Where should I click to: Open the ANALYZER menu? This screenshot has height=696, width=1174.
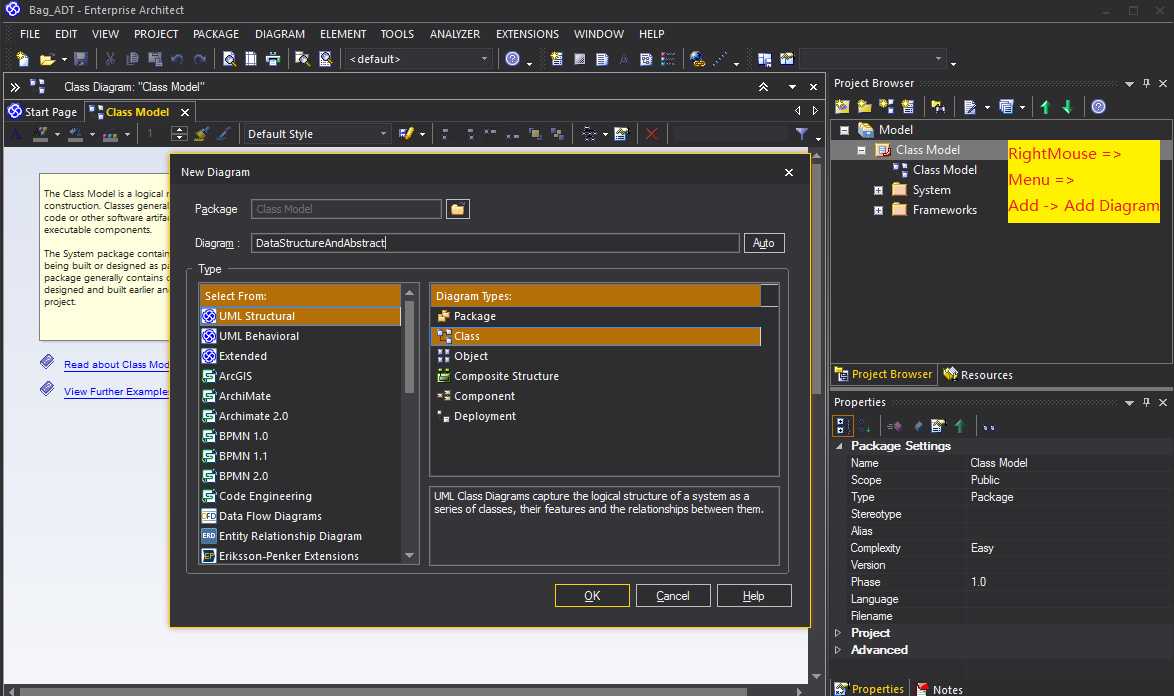tap(454, 34)
